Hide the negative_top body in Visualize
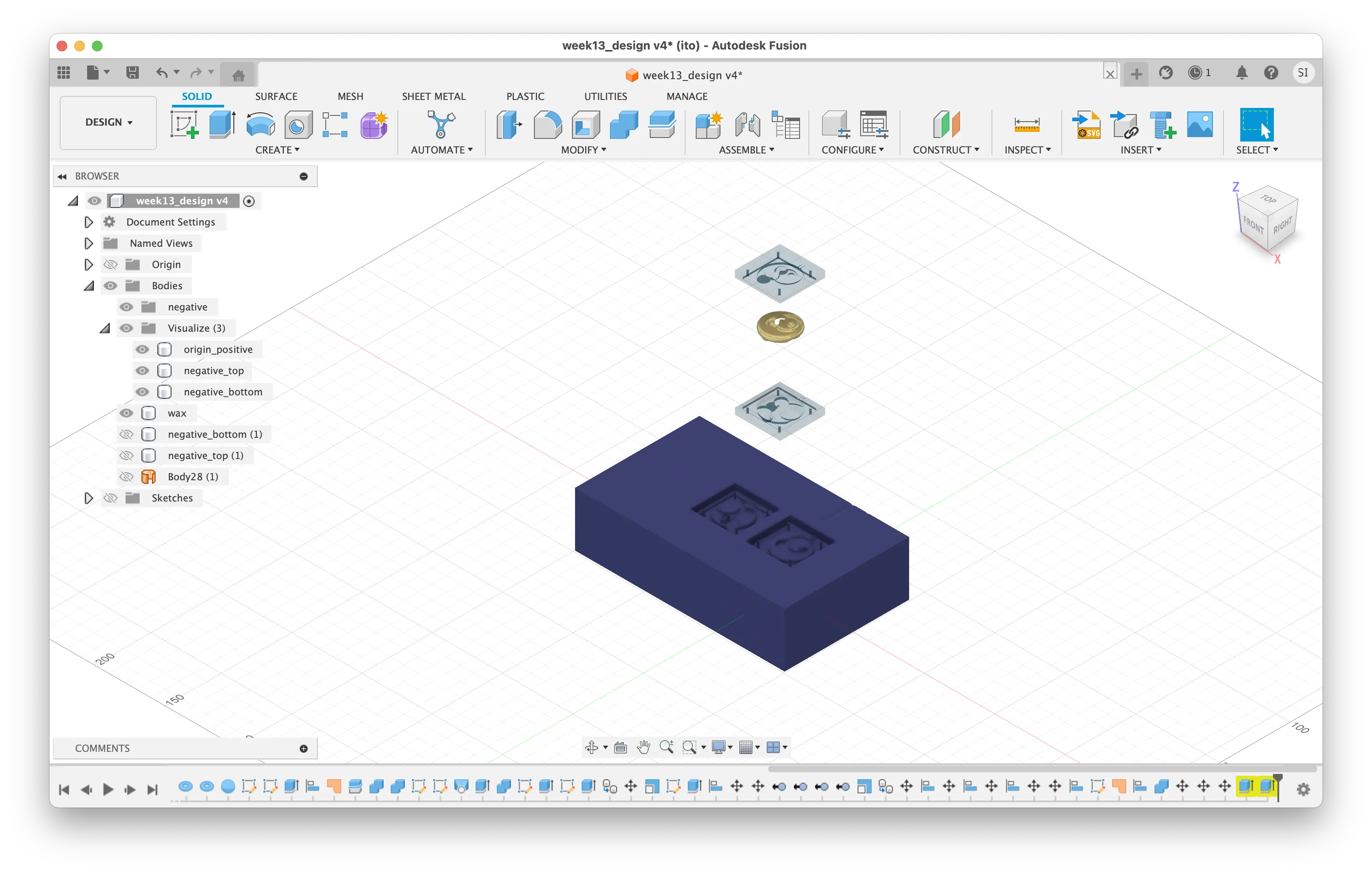This screenshot has height=873, width=1372. [x=142, y=371]
